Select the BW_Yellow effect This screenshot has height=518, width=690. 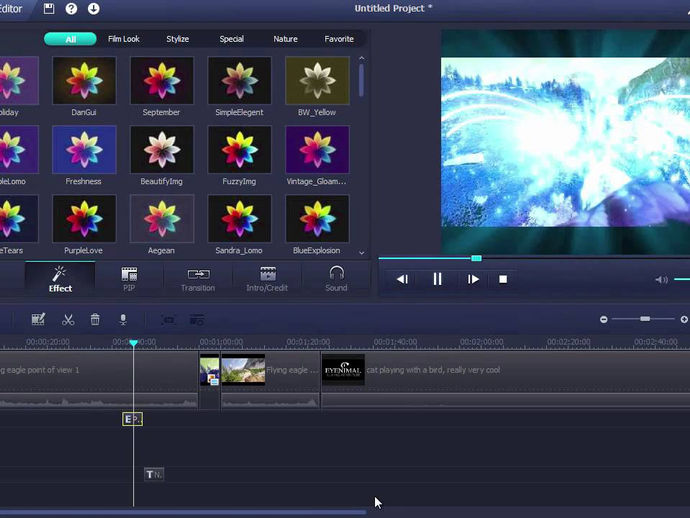tap(317, 81)
